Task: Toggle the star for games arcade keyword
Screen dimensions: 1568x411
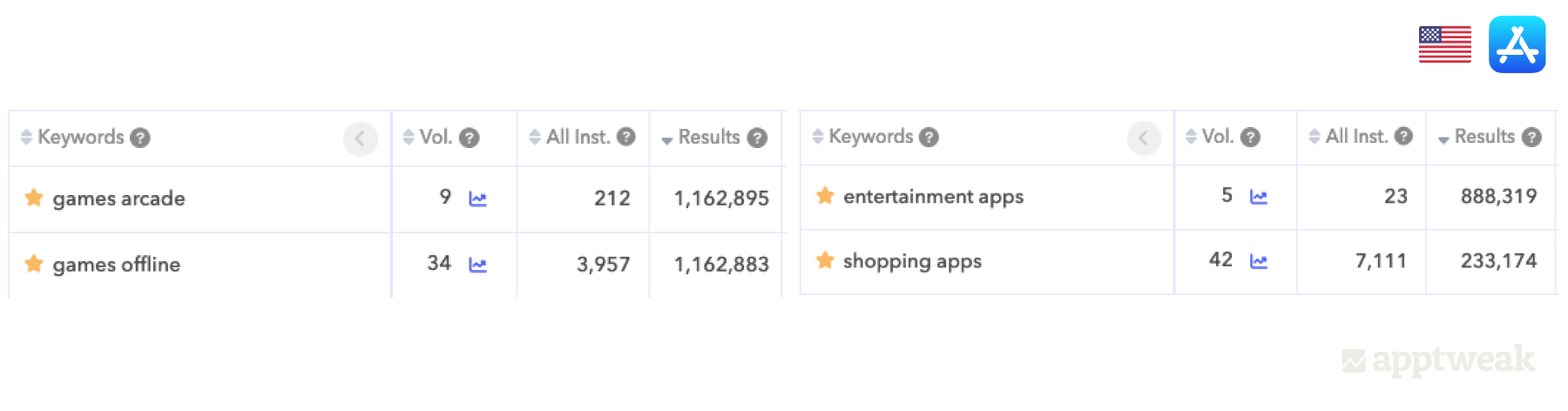Action: tap(34, 198)
